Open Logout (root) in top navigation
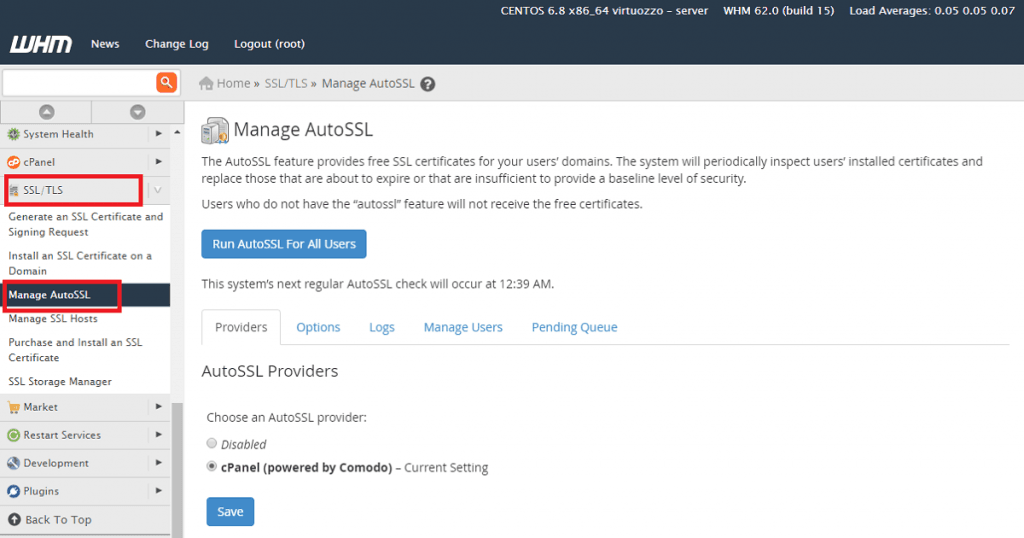The width and height of the screenshot is (1024, 538). point(269,44)
